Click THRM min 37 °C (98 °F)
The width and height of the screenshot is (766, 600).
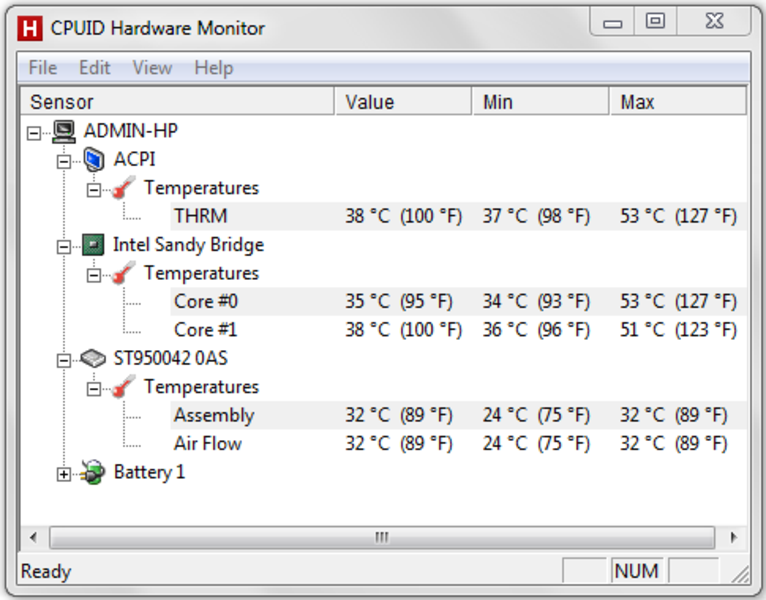coord(536,216)
